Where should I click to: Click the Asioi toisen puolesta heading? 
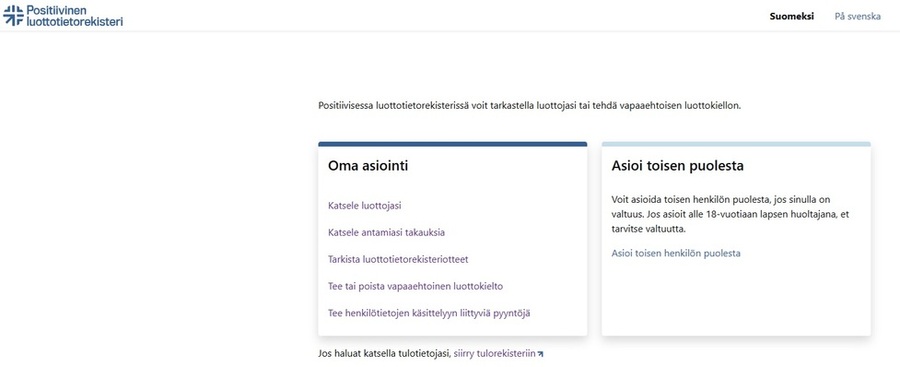pos(677,166)
